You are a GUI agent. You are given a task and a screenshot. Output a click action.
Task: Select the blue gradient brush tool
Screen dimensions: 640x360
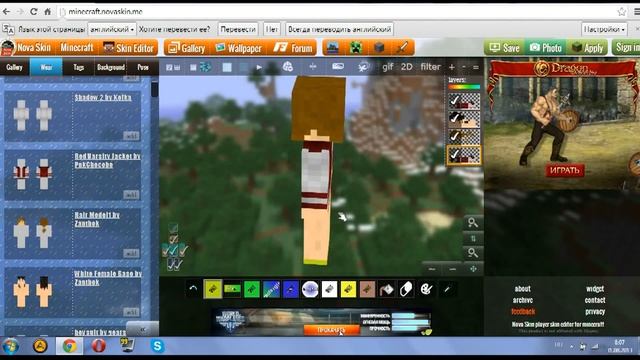271,289
